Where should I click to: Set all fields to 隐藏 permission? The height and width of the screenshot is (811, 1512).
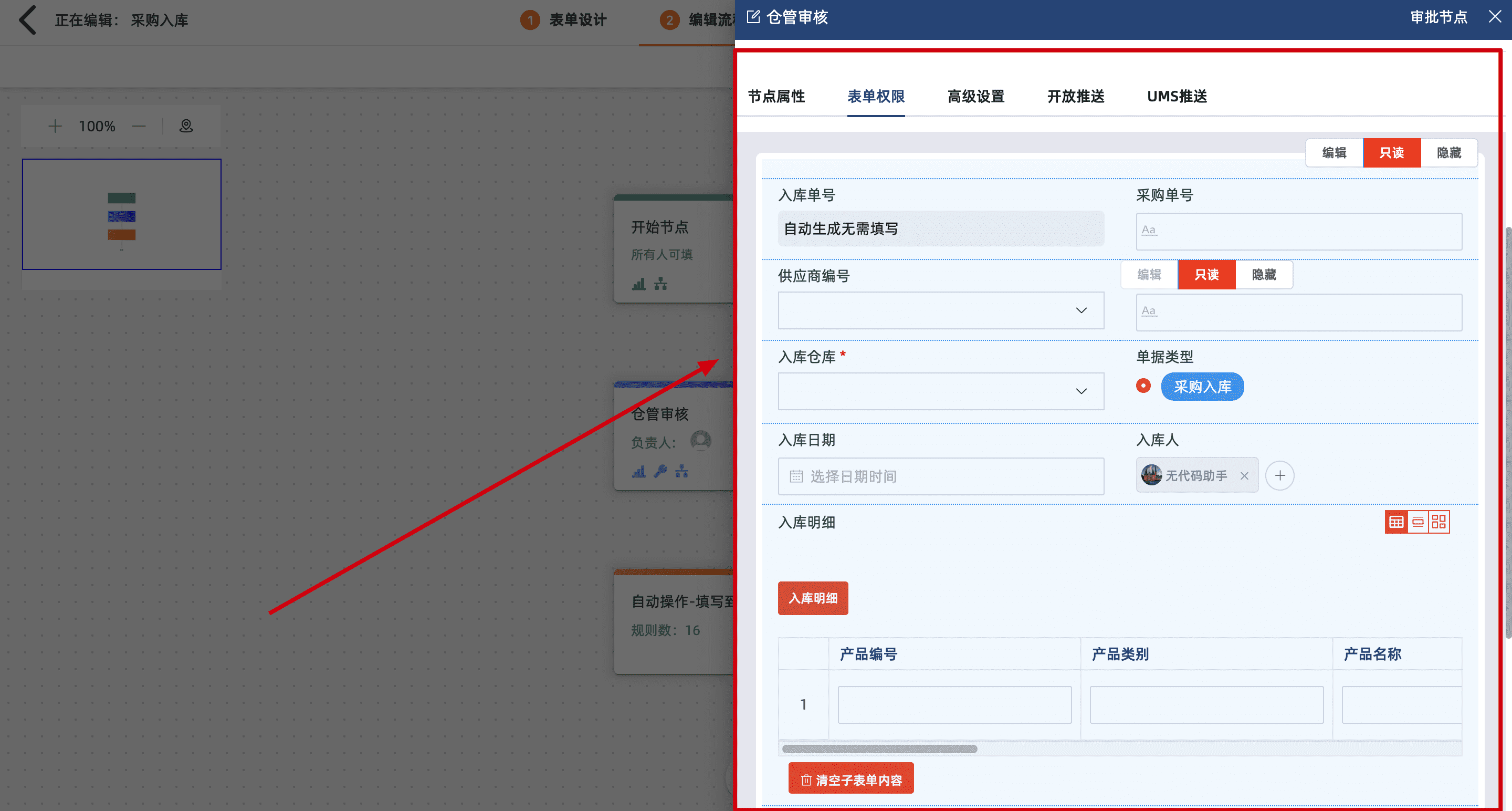pos(1448,153)
